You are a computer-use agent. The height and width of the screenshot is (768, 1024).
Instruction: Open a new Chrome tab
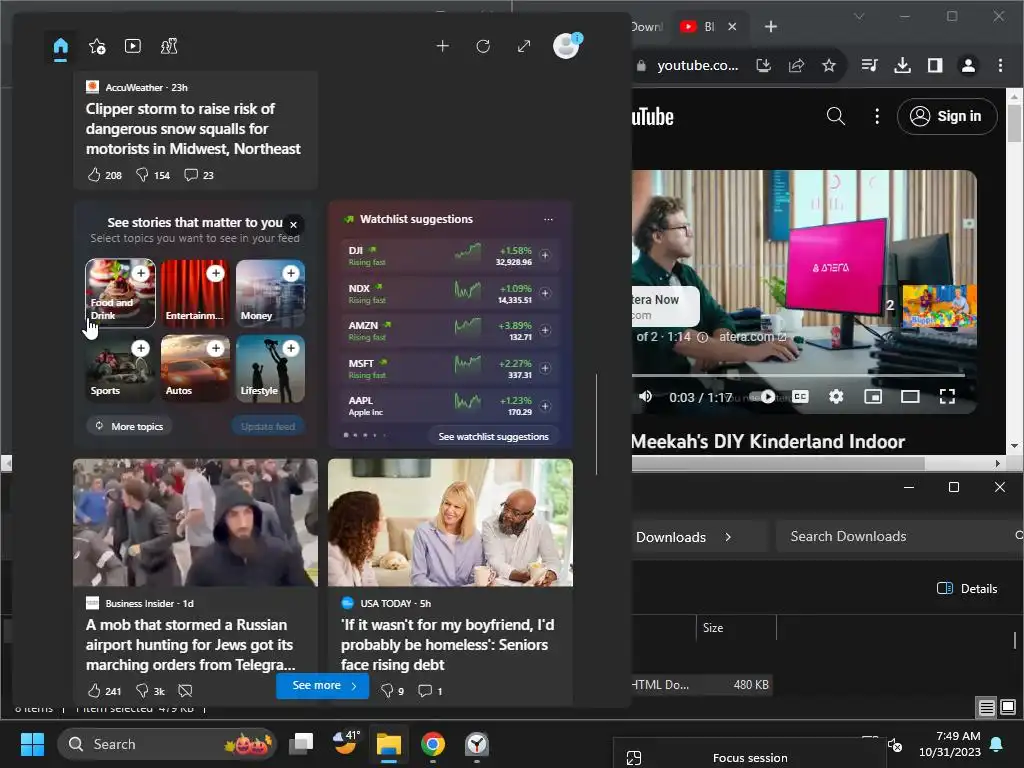[771, 27]
